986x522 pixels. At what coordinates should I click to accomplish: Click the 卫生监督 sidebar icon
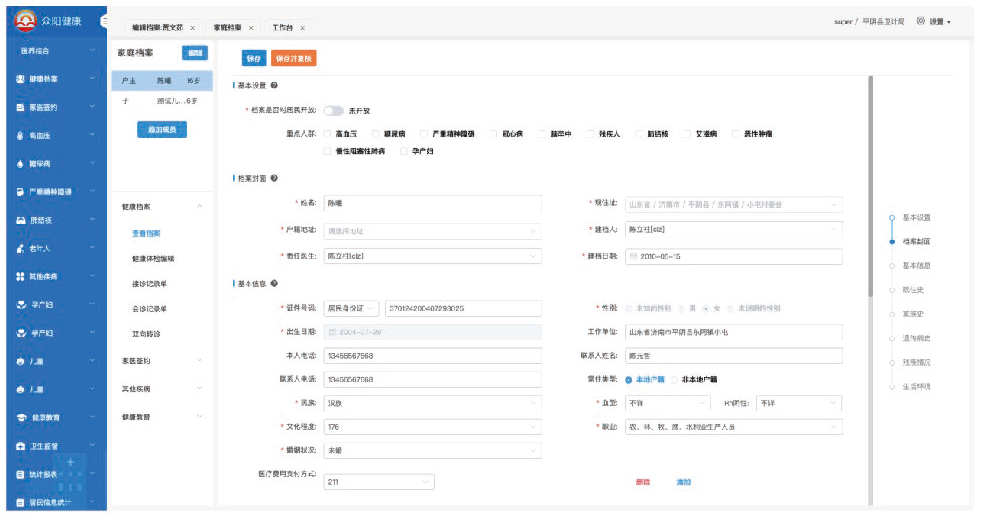click(20, 445)
